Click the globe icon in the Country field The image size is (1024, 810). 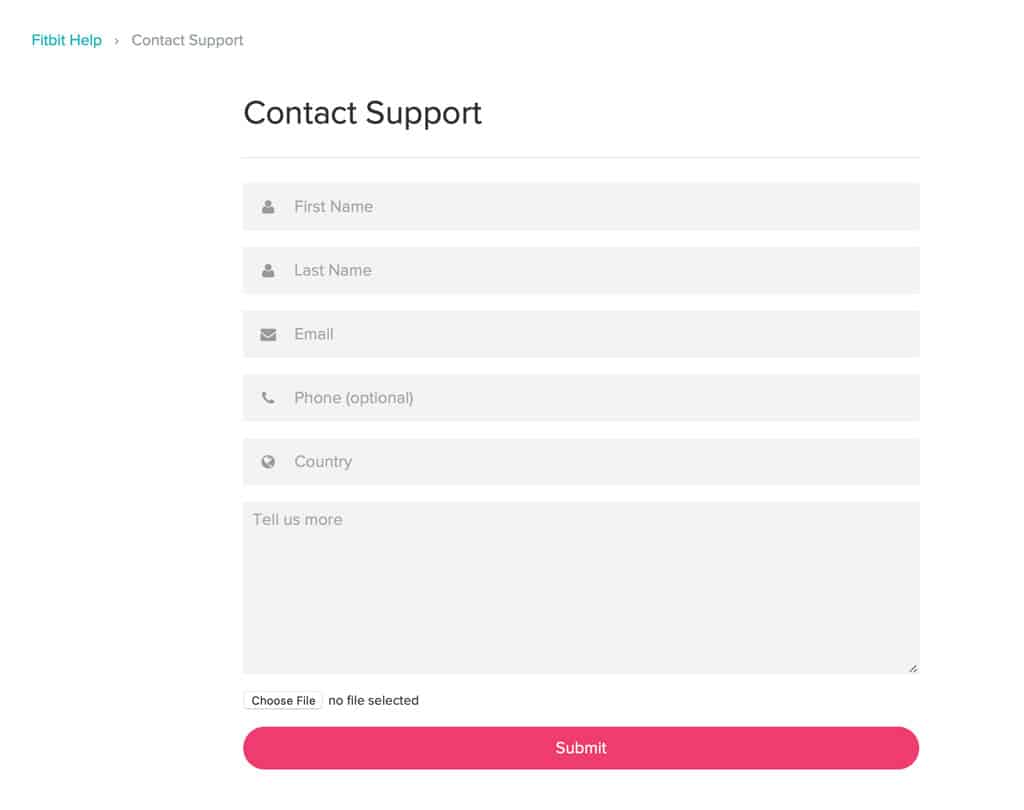coord(267,461)
